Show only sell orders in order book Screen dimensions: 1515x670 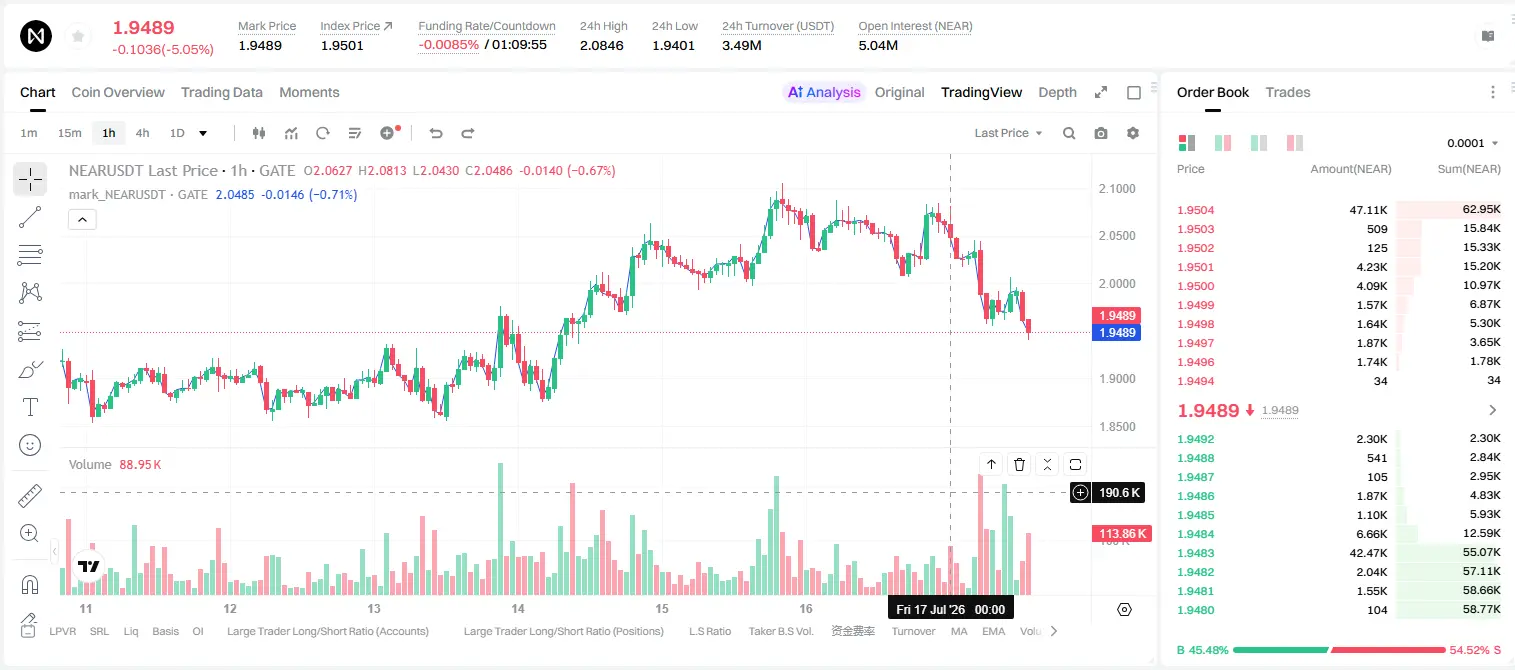coord(1295,143)
